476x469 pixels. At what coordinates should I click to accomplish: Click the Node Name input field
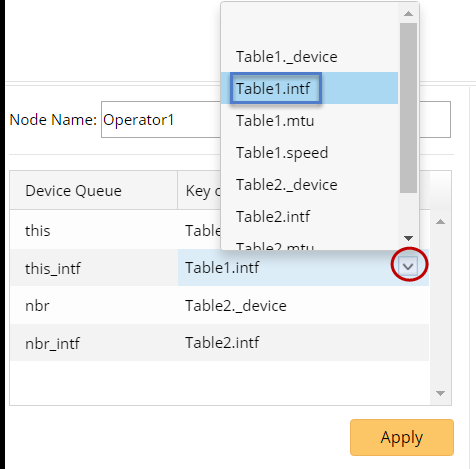[276, 119]
